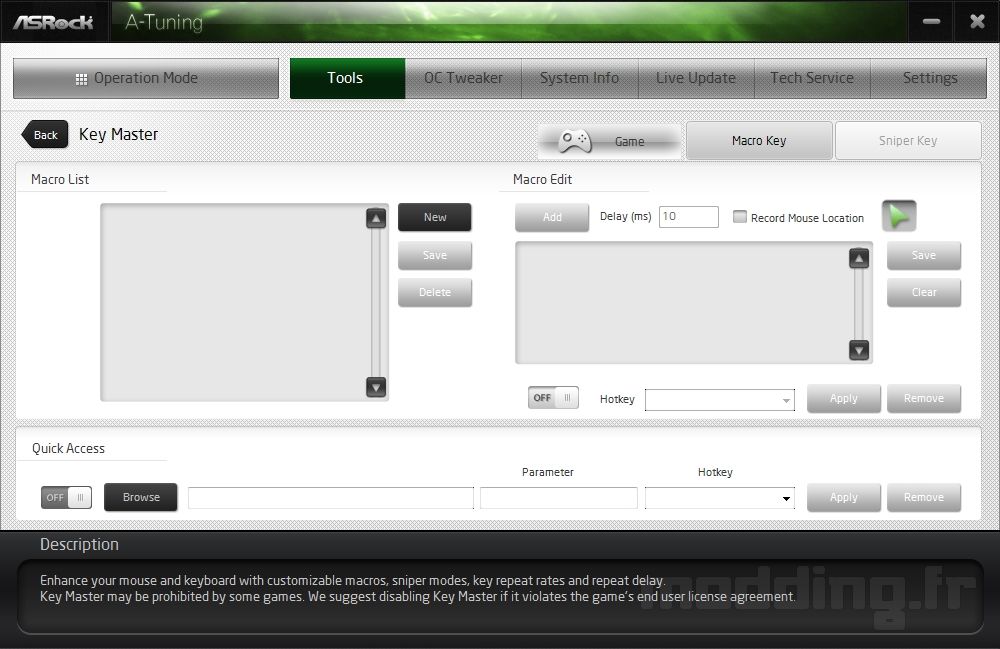This screenshot has width=1000, height=649.
Task: Click Apply in Quick Access row
Action: click(844, 497)
